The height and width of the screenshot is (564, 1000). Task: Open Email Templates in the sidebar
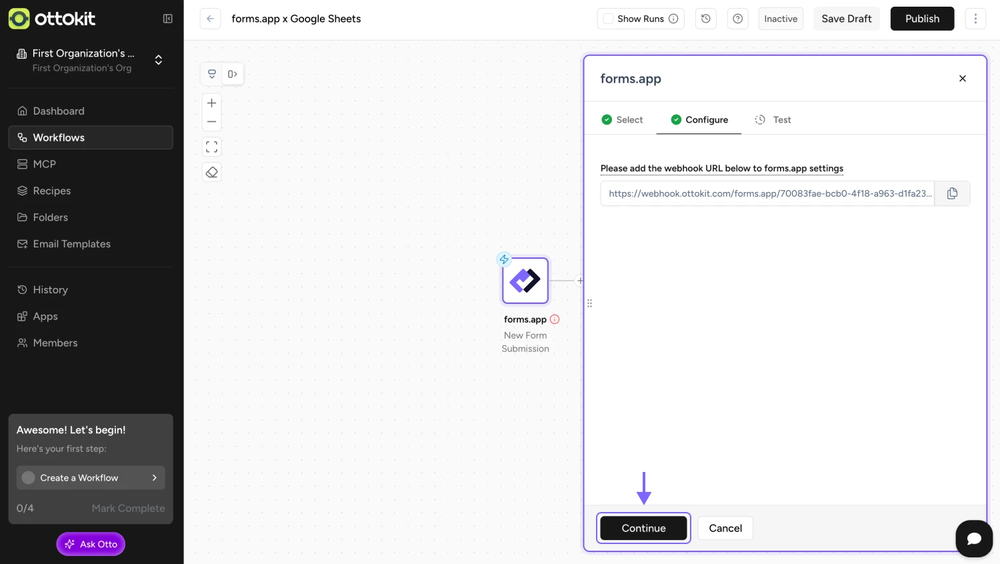click(x=91, y=244)
